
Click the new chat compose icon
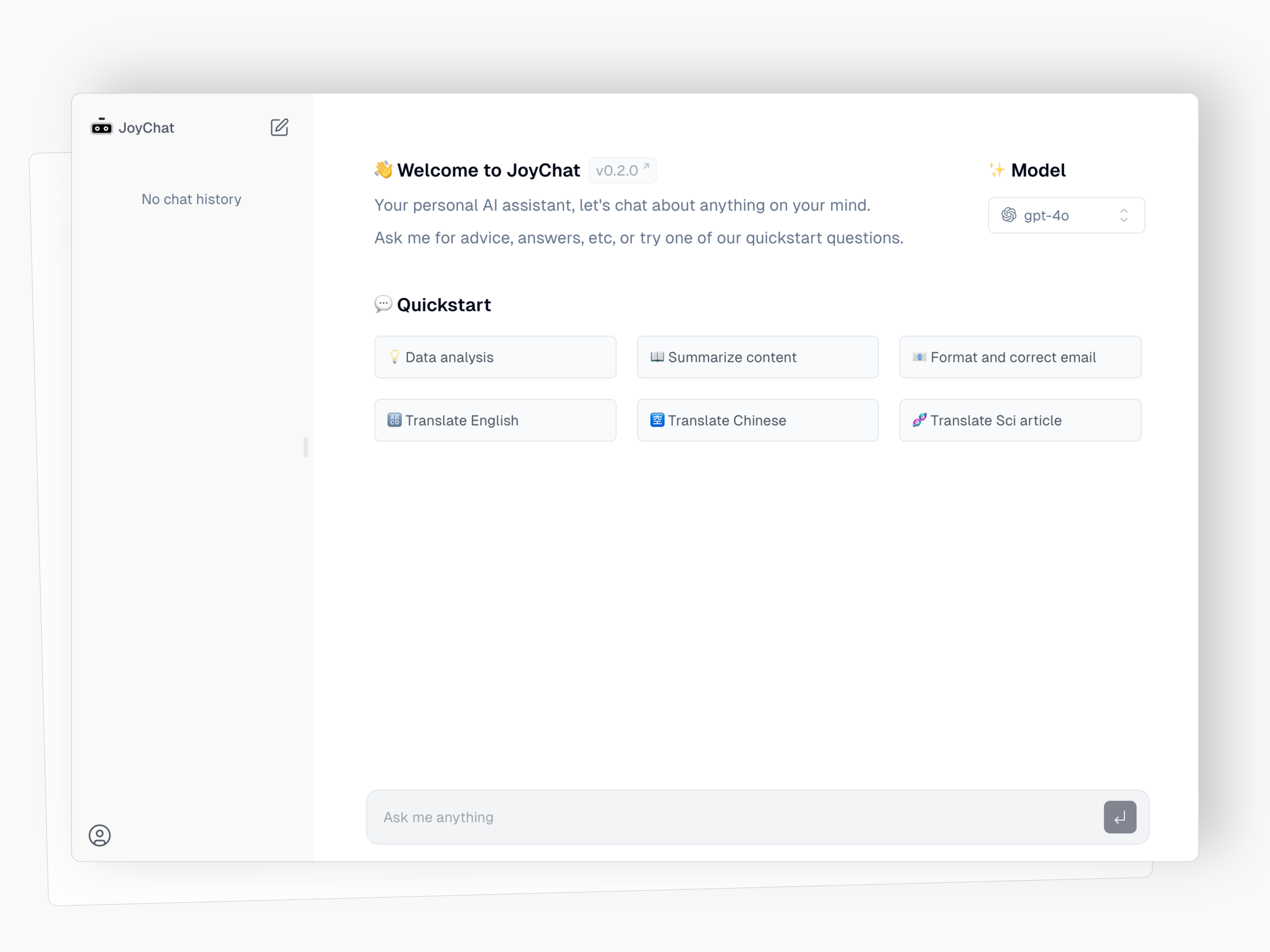[x=279, y=127]
